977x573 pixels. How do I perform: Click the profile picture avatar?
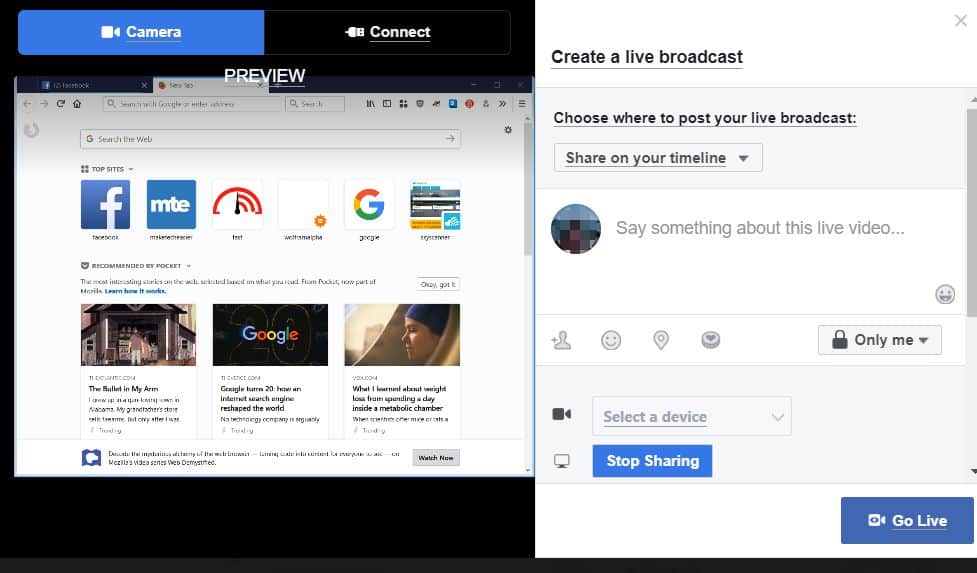576,229
